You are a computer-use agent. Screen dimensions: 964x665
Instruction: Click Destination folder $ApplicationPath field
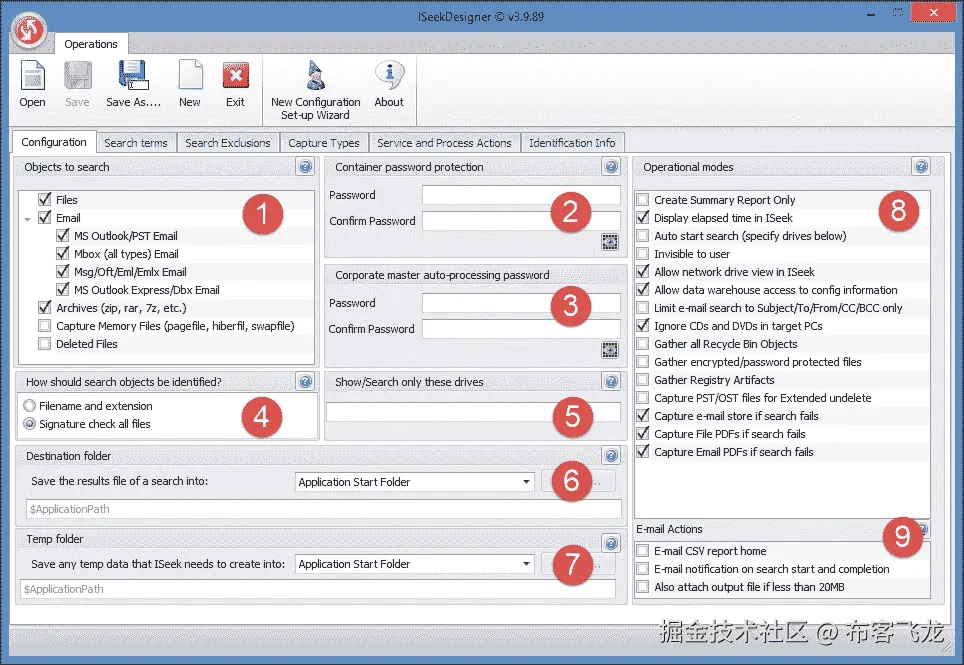pos(324,509)
